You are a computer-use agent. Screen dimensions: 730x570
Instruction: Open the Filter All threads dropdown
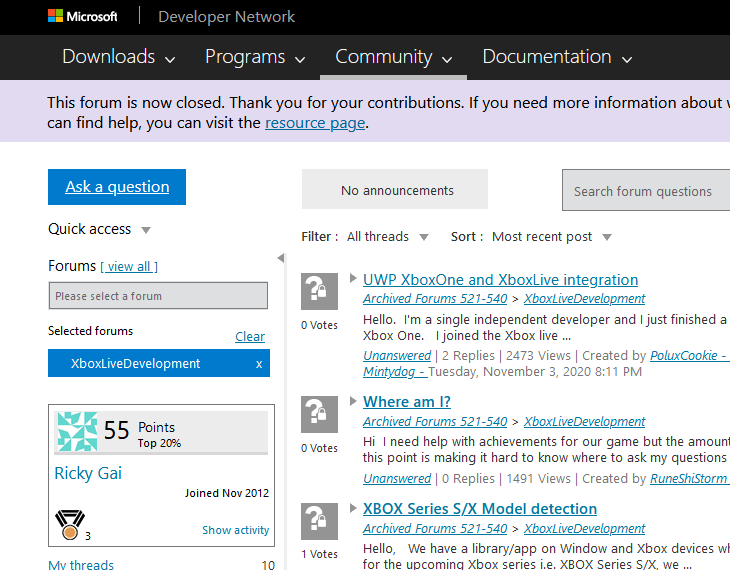point(387,237)
